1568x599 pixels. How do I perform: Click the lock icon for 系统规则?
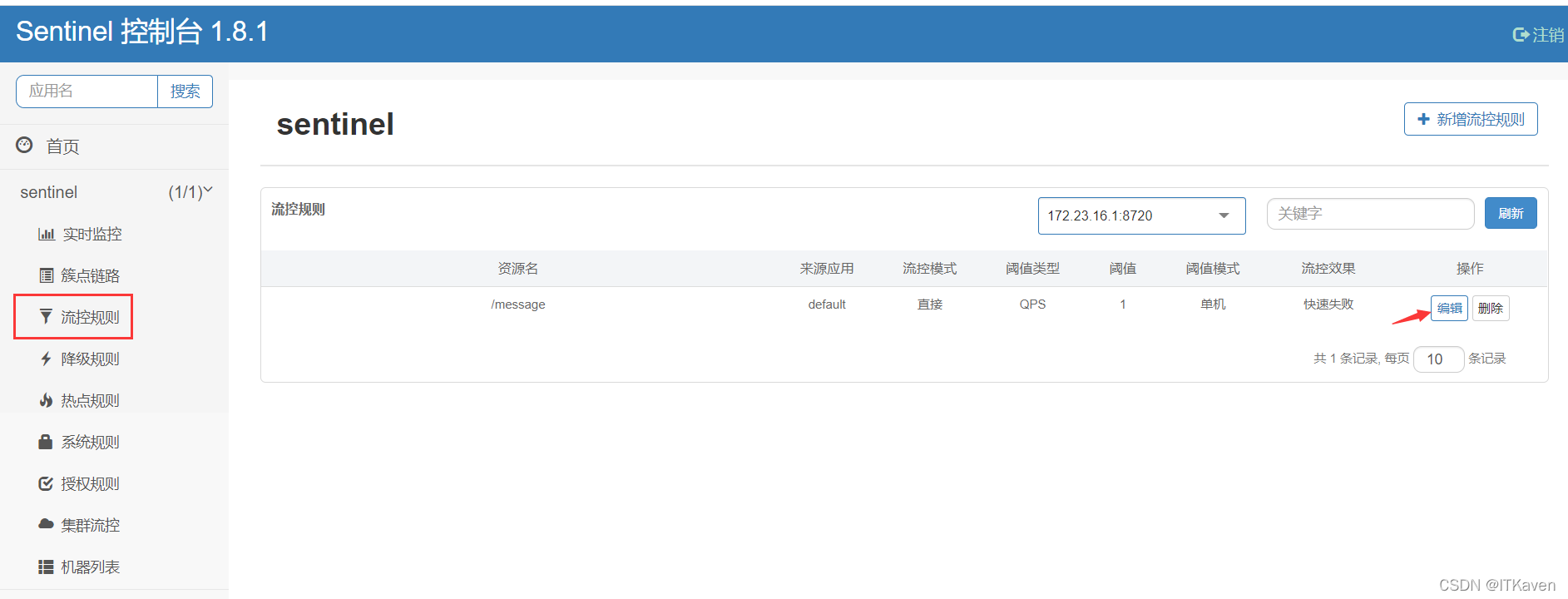point(47,442)
